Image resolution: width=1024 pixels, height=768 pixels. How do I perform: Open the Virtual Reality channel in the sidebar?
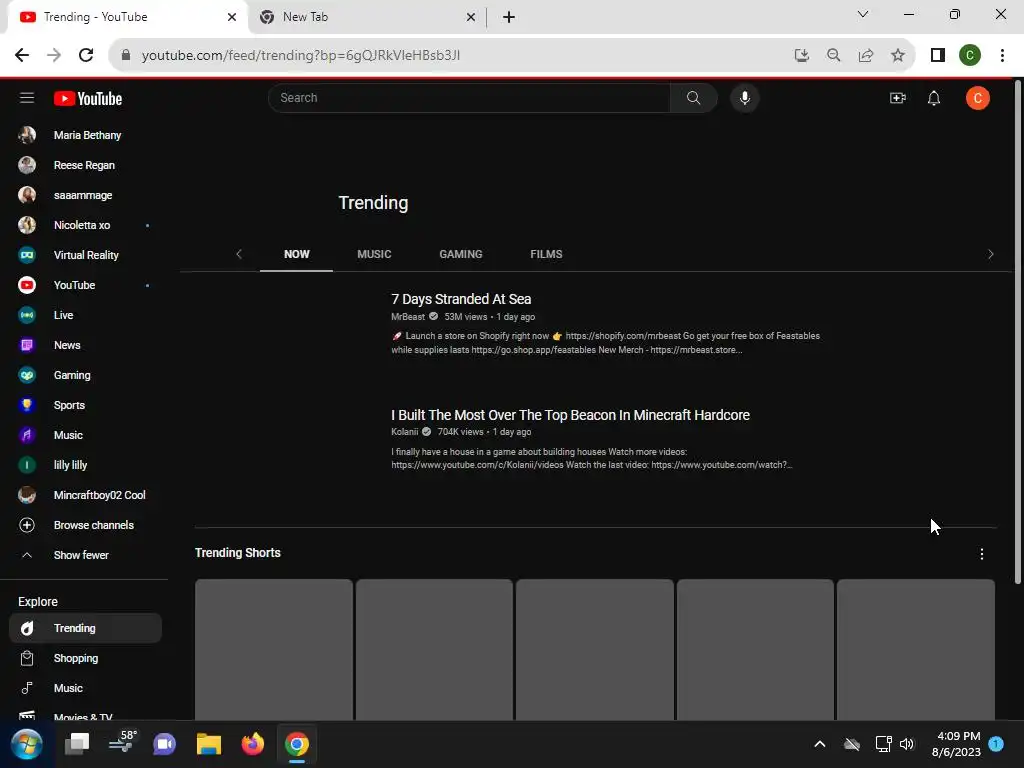pyautogui.click(x=86, y=255)
